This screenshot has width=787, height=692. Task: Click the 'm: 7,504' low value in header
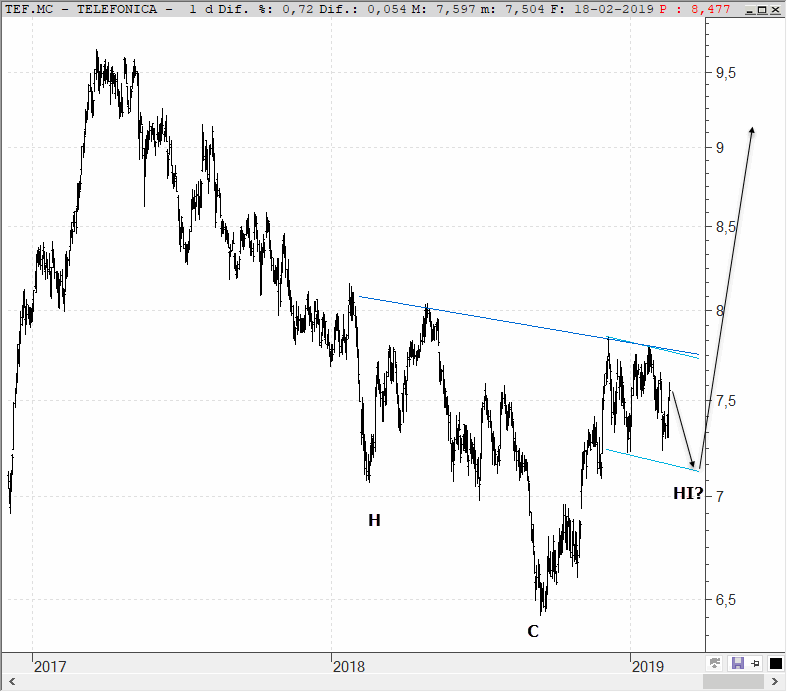[x=512, y=9]
